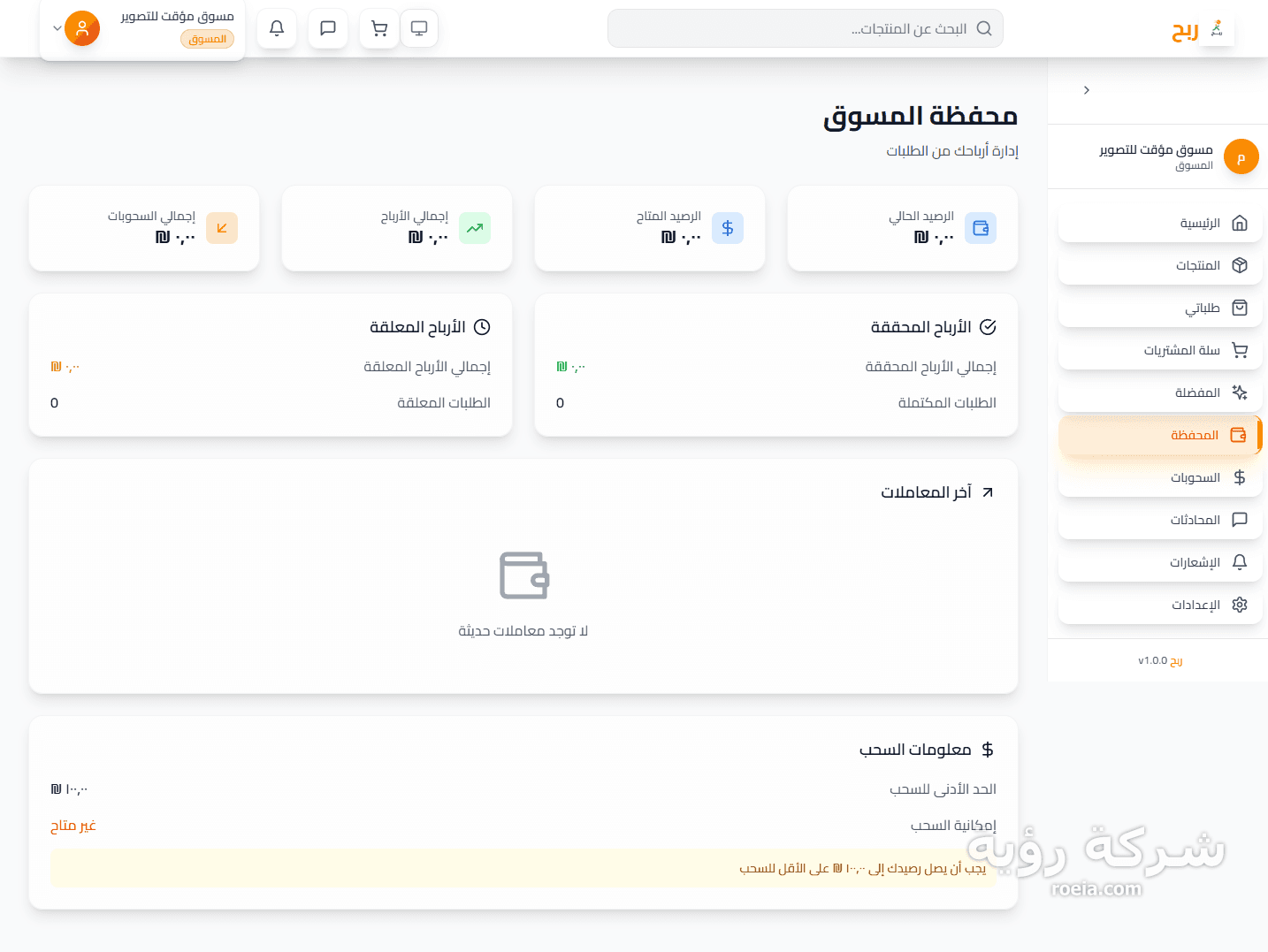Open shopping cart icon in top bar
The width and height of the screenshot is (1268, 952).
click(379, 28)
